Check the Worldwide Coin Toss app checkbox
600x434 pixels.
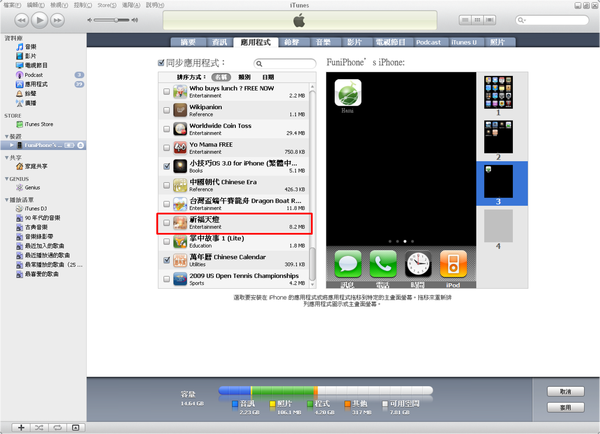(x=166, y=129)
